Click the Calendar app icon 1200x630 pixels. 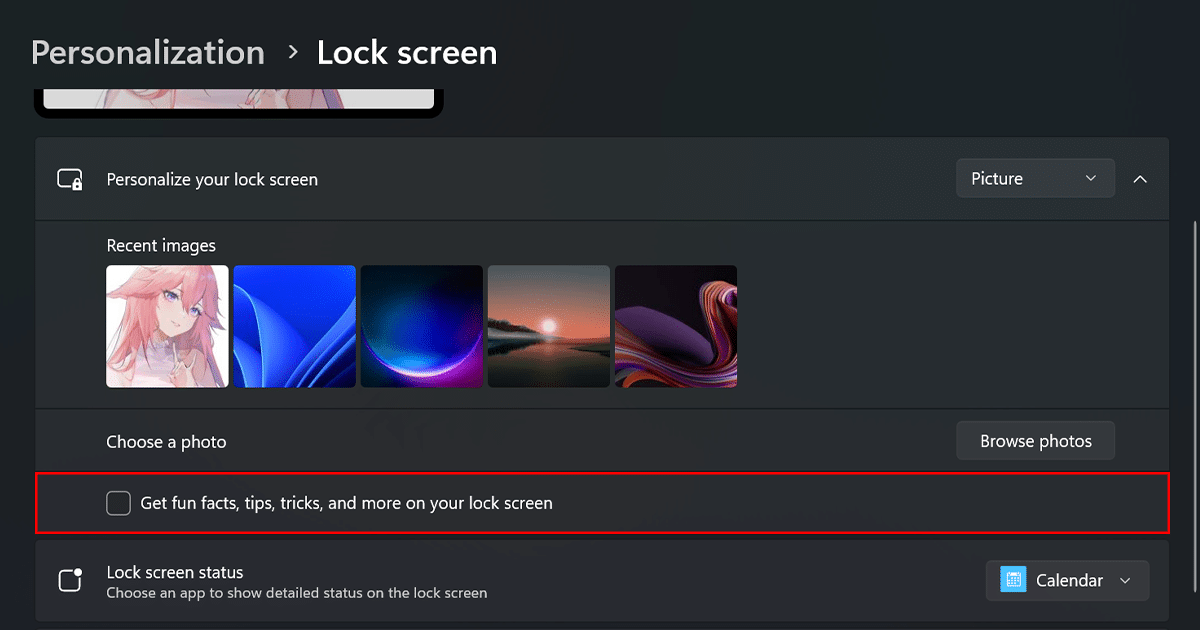point(1013,581)
